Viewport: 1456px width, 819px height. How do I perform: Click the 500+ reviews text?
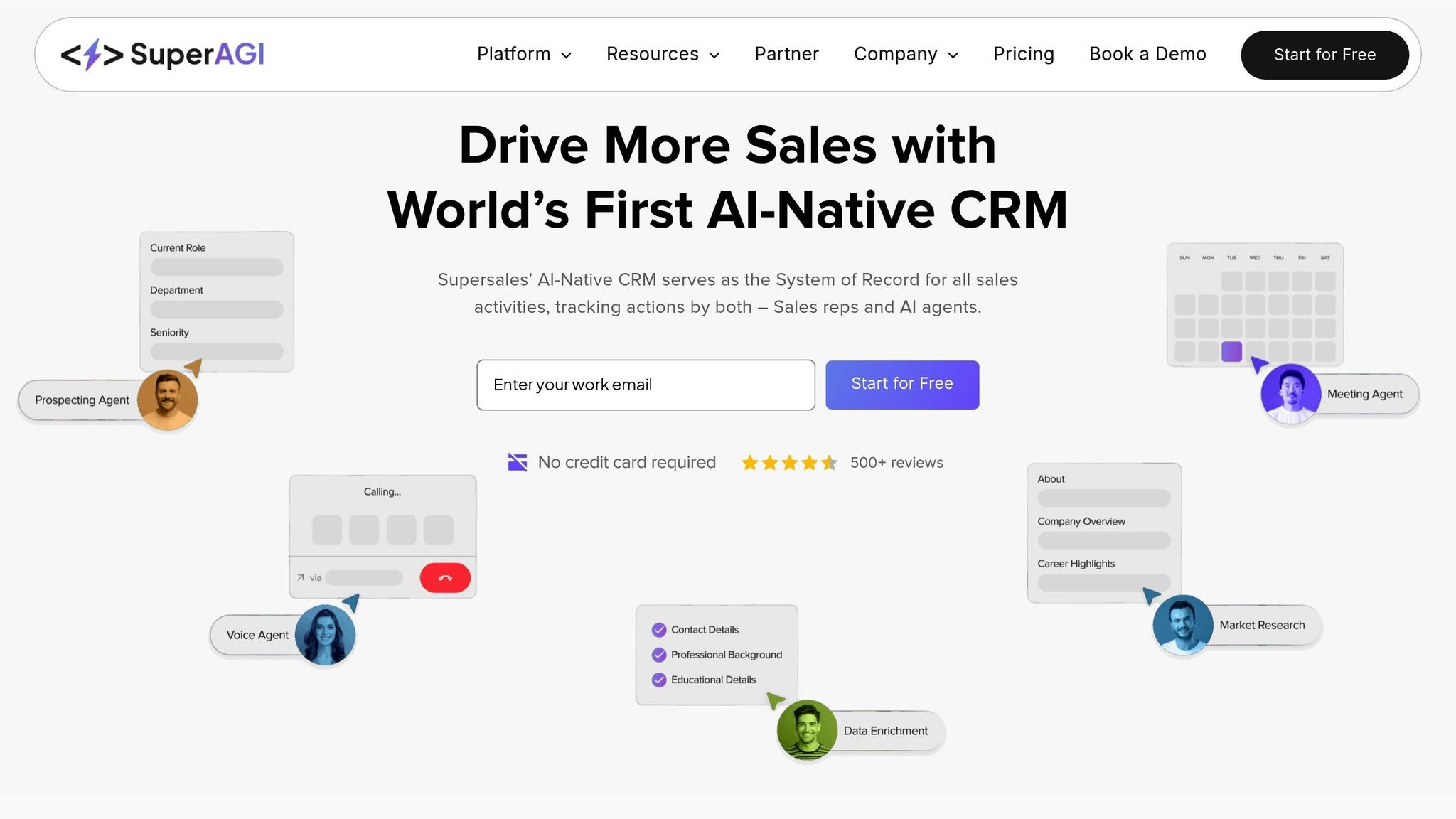(896, 463)
